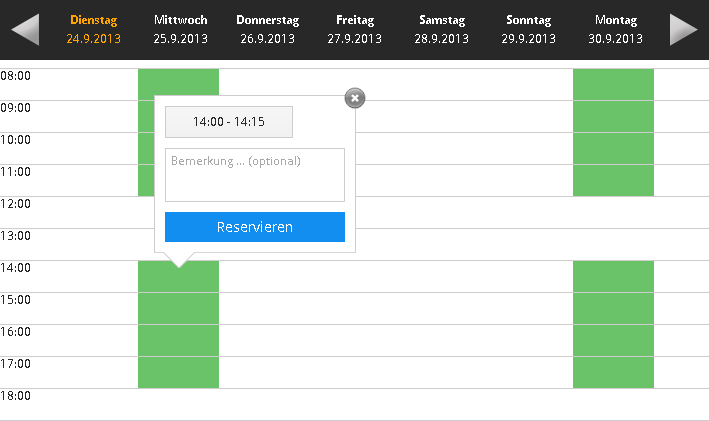
Task: Select Samstag 28.9.2013 day header
Action: (441, 29)
